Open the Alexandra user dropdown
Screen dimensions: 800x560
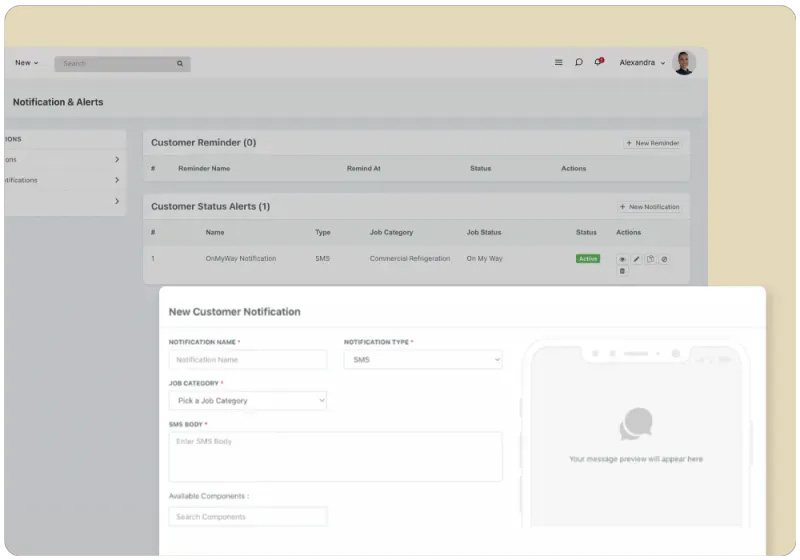coord(642,63)
